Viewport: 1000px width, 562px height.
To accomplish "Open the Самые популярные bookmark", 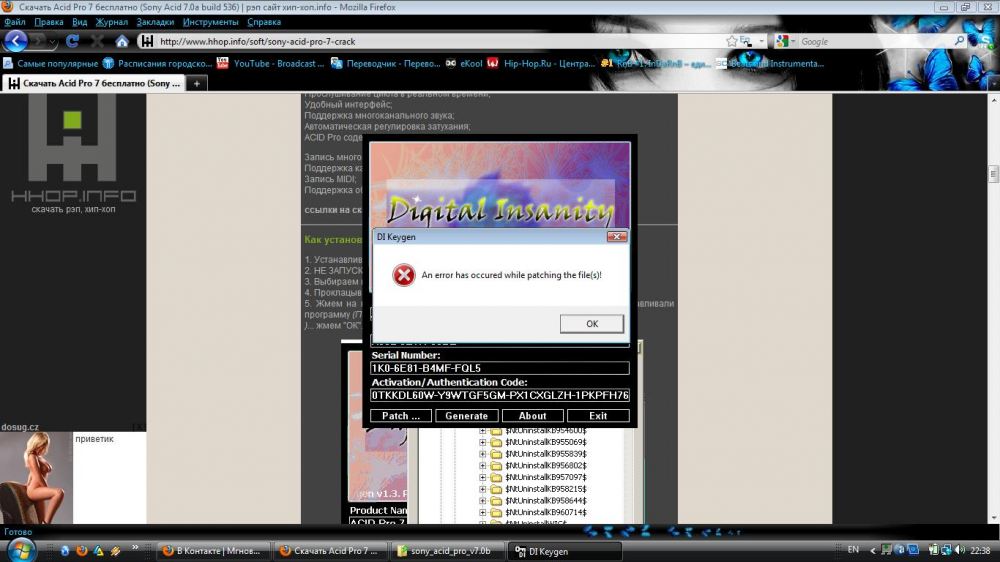I will tap(51, 63).
